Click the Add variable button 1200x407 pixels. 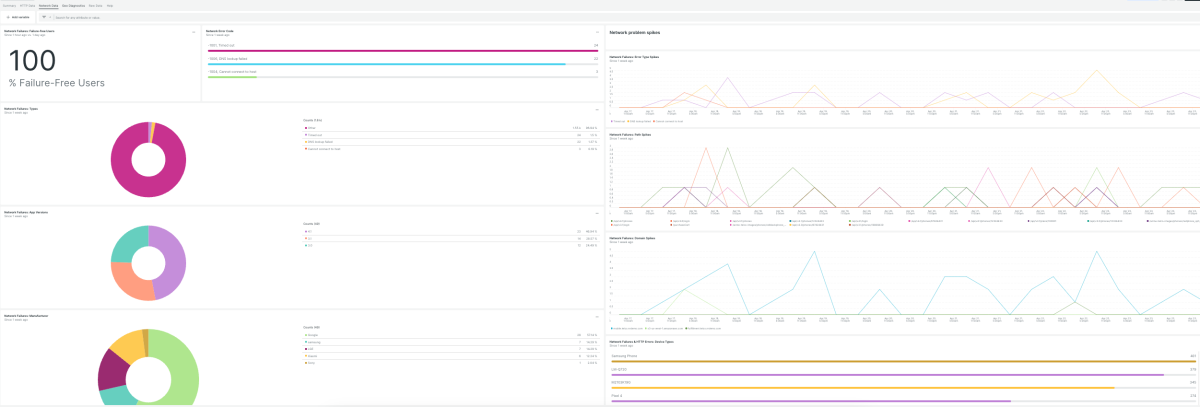pyautogui.click(x=19, y=17)
